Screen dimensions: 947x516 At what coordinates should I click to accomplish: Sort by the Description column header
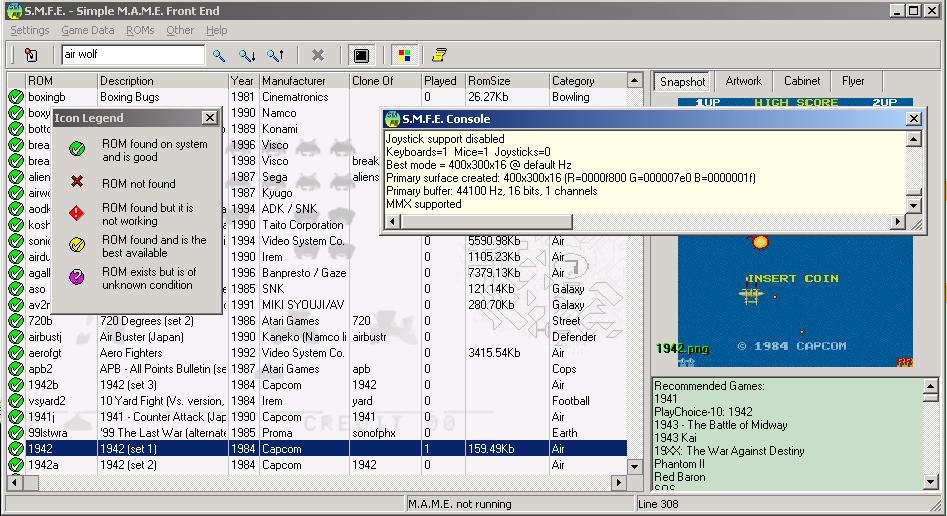coord(162,80)
